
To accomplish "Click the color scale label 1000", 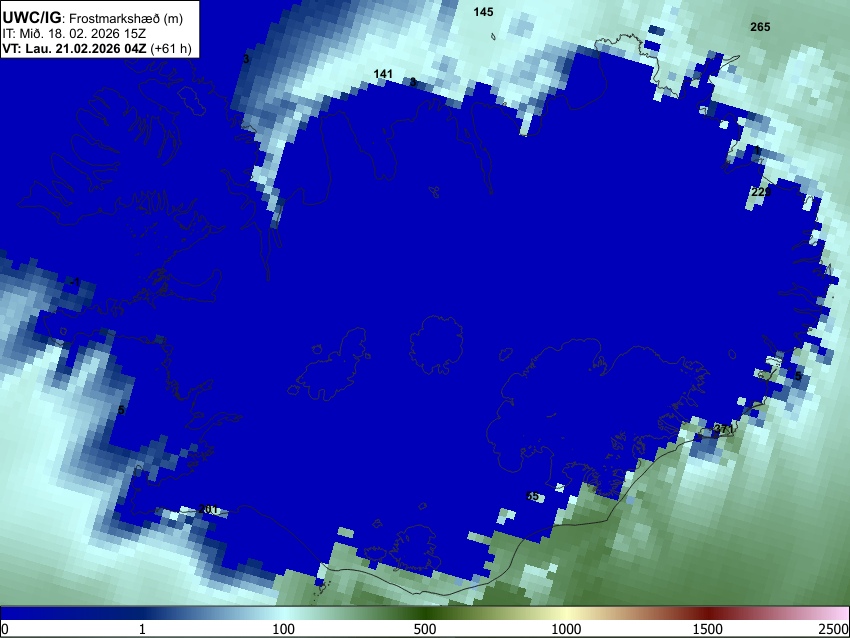I will [x=566, y=629].
